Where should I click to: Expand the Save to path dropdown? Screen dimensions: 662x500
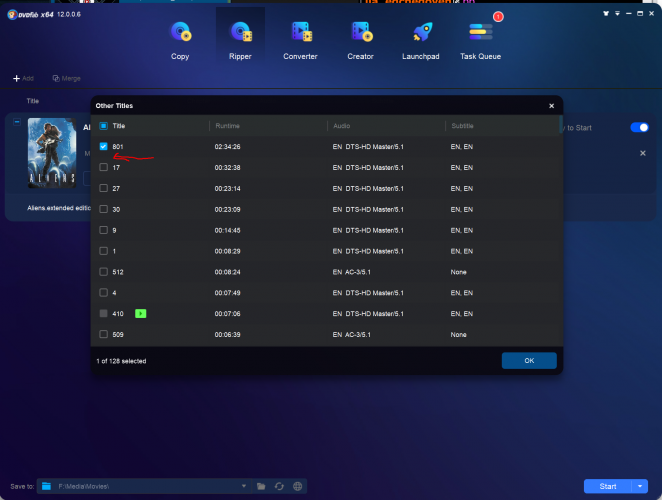(x=243, y=486)
